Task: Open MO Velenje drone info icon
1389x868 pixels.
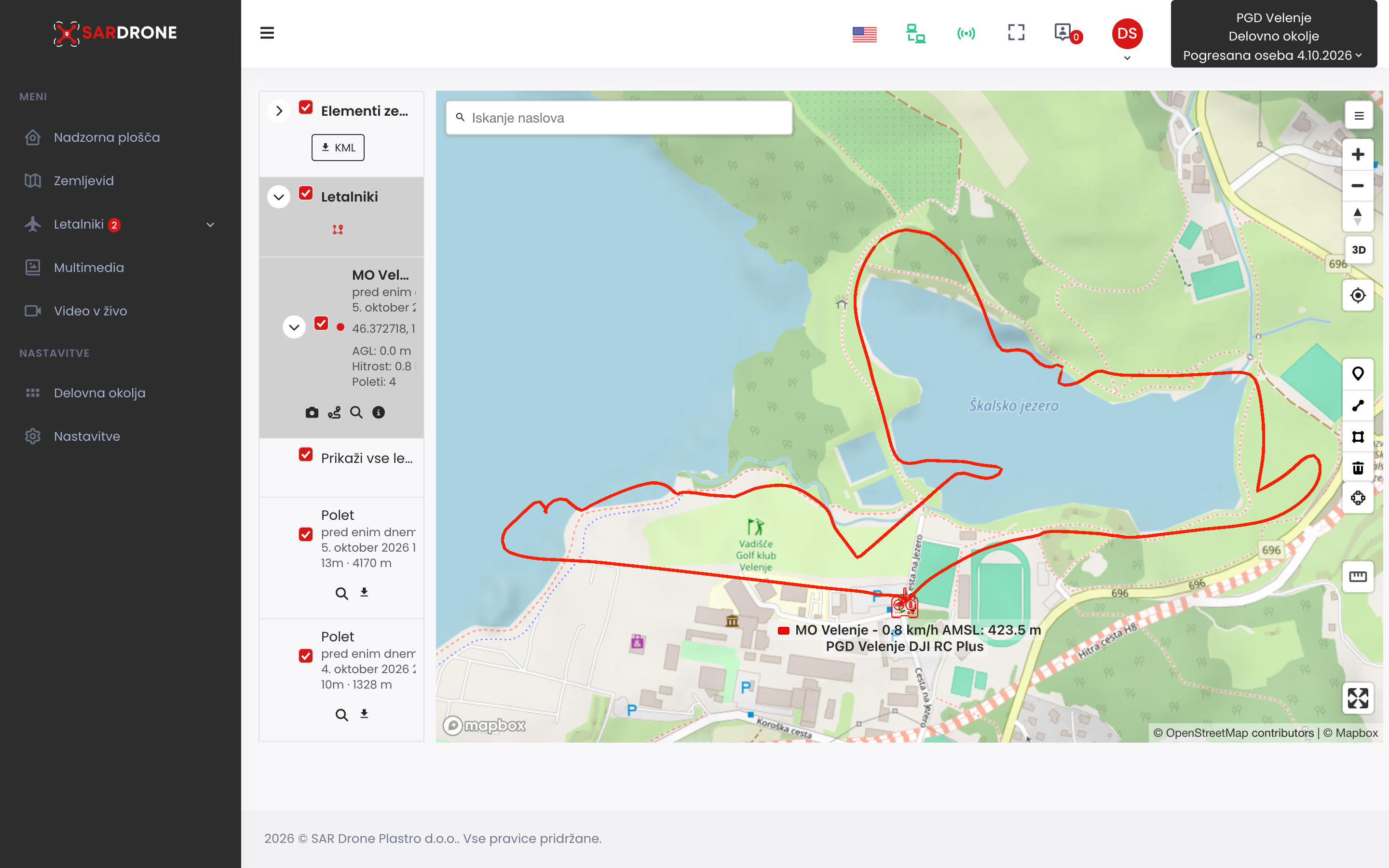Action: coord(378,412)
